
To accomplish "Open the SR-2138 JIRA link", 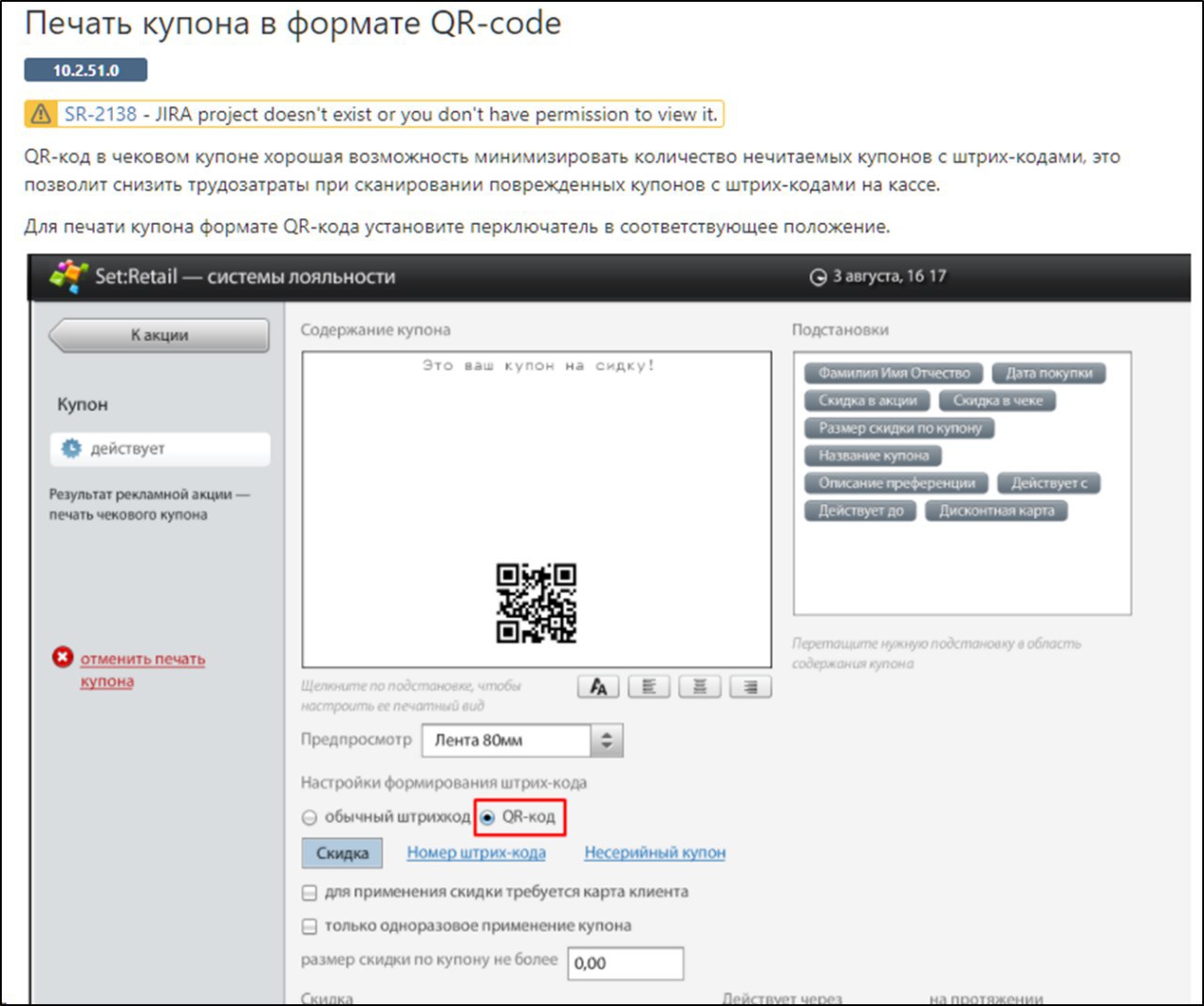I will tap(101, 114).
